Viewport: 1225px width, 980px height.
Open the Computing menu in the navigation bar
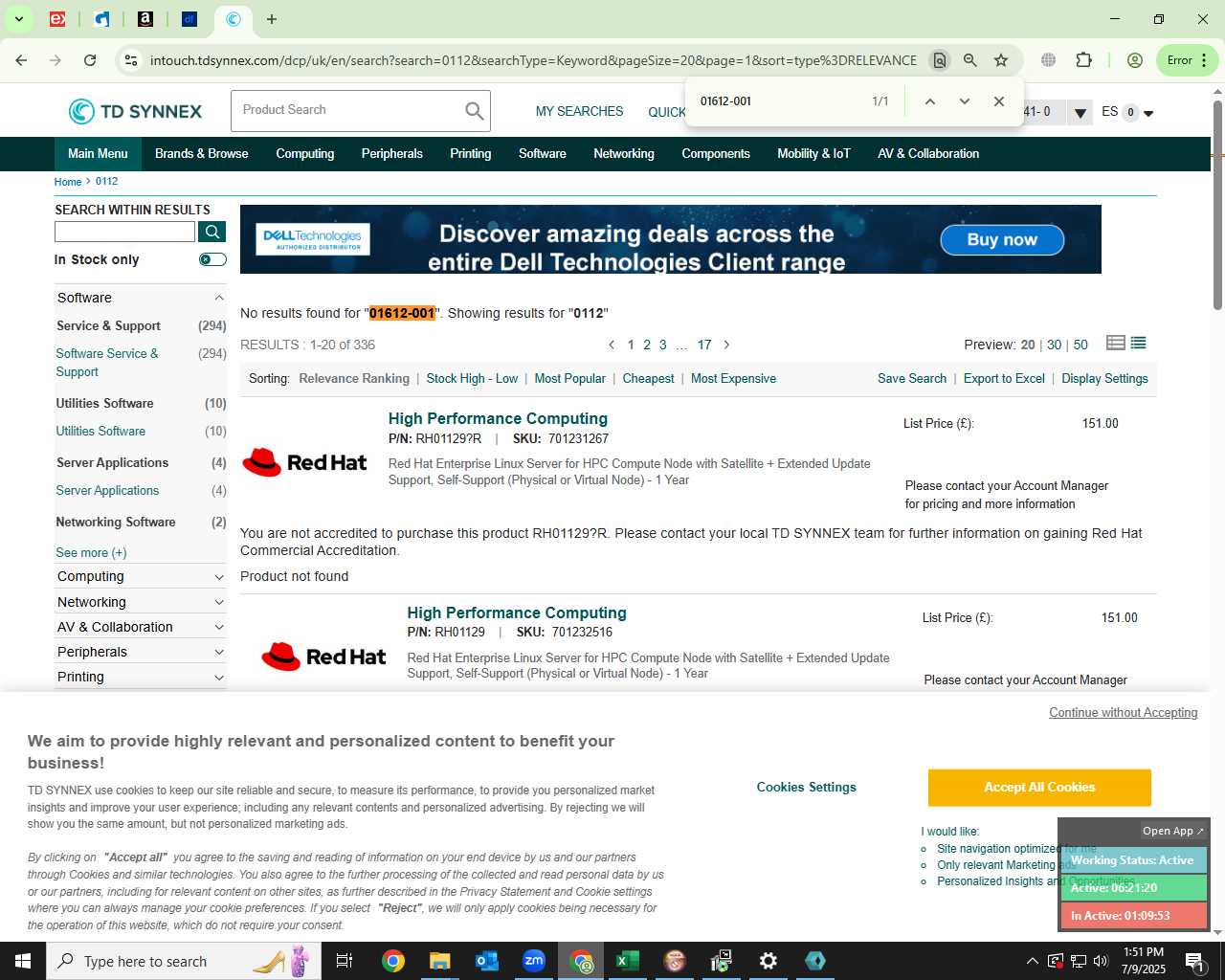pyautogui.click(x=305, y=153)
